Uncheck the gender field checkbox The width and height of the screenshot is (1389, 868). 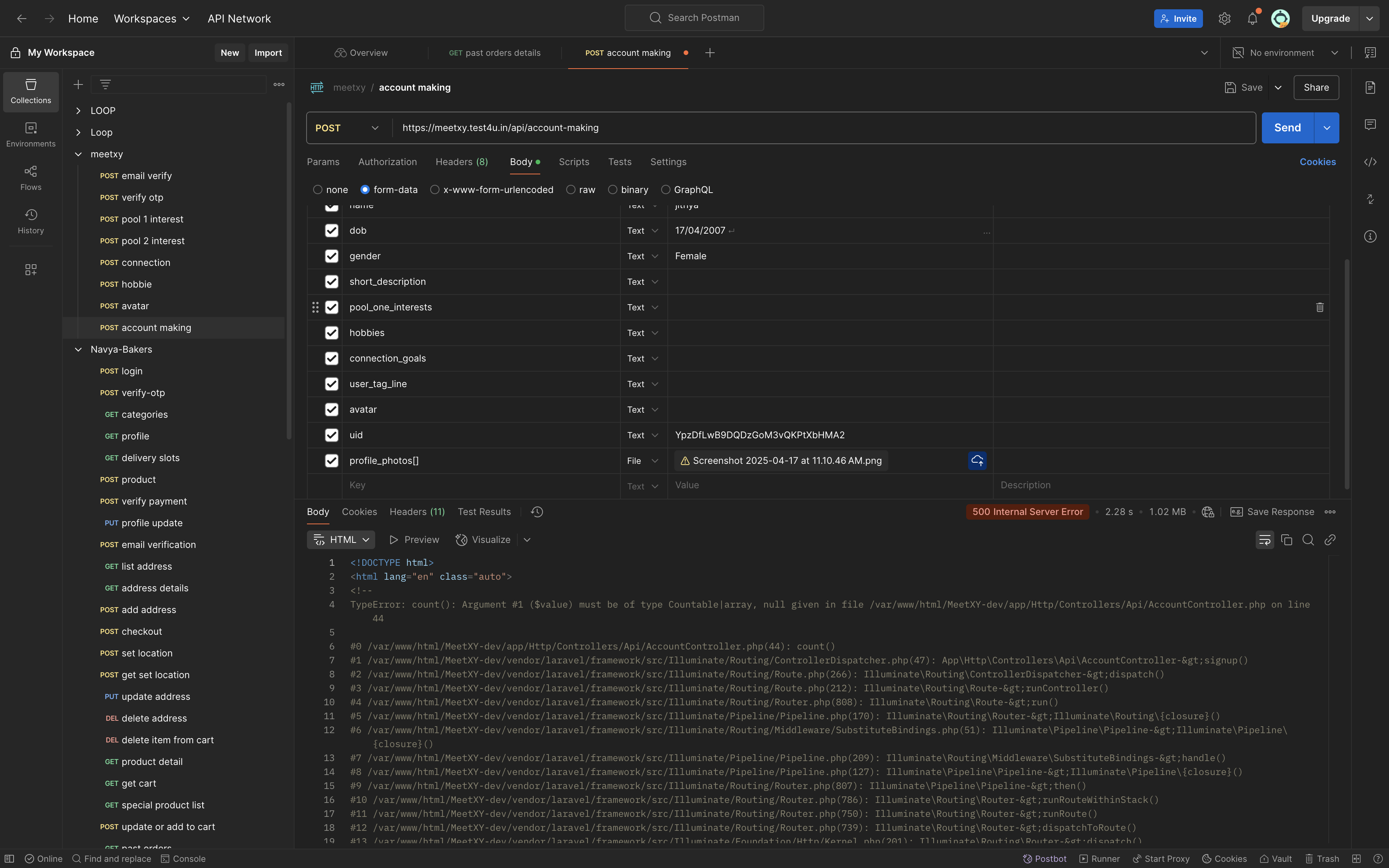coord(332,256)
